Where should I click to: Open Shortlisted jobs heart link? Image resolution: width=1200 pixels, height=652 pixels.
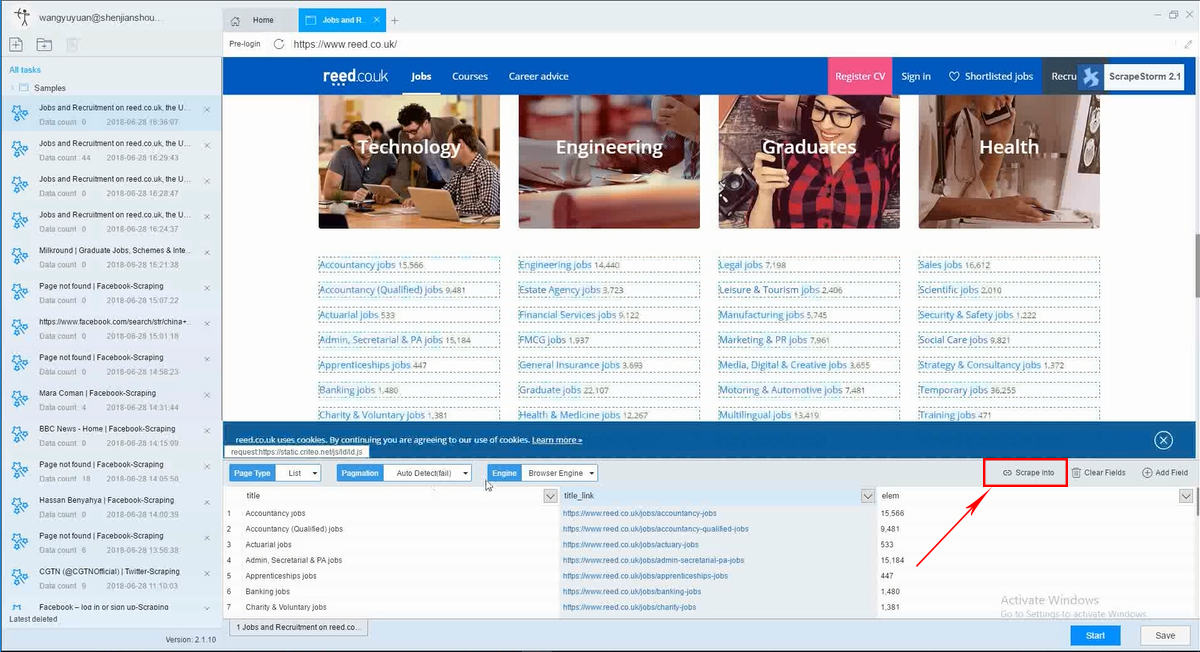point(990,76)
